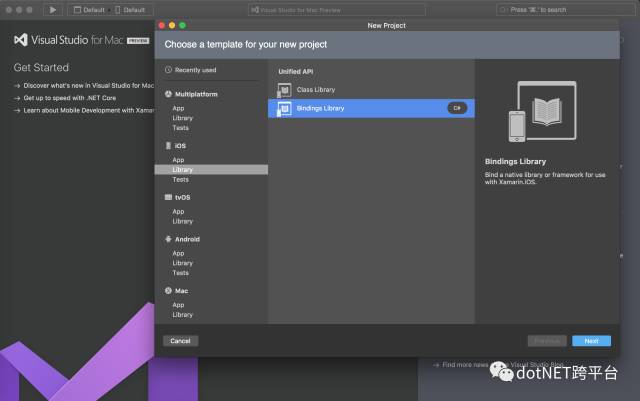Click the Unified API section header
This screenshot has height=401, width=640.
pyautogui.click(x=296, y=71)
